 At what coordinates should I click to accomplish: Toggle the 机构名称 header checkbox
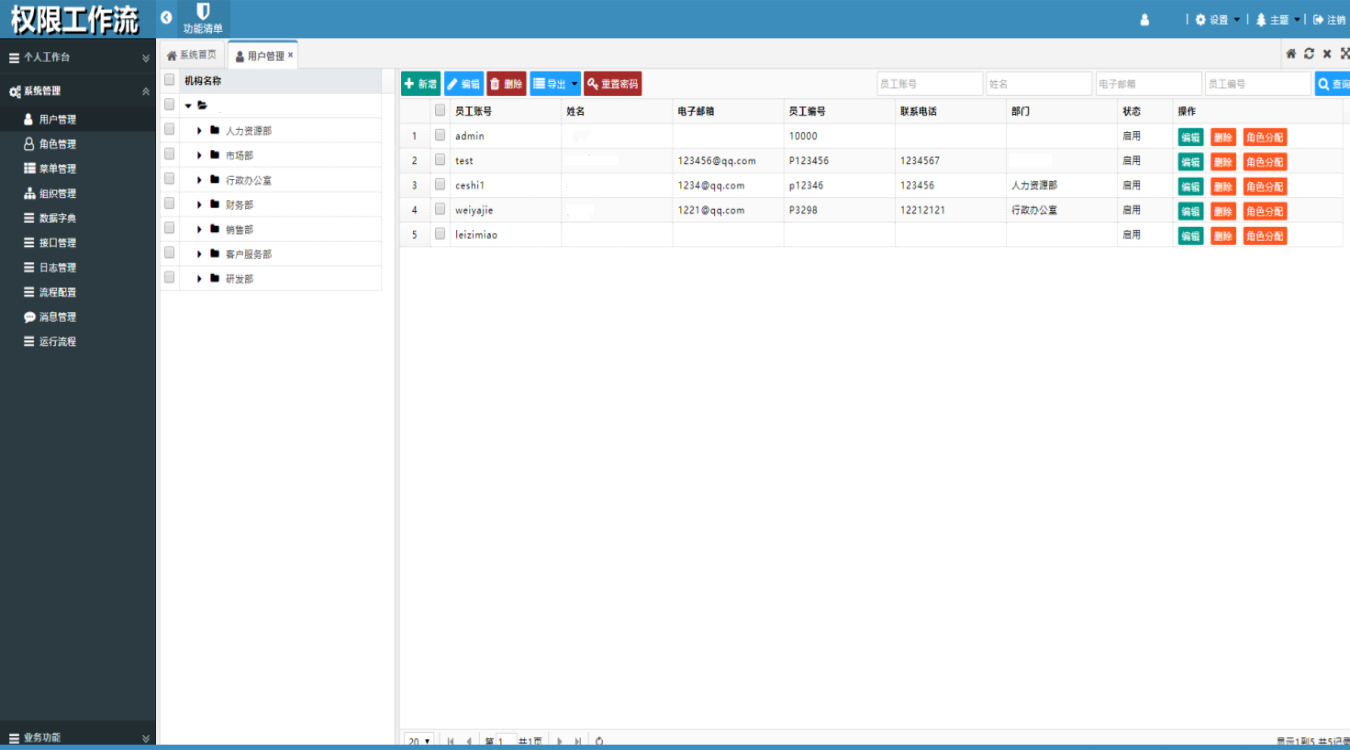pyautogui.click(x=169, y=80)
